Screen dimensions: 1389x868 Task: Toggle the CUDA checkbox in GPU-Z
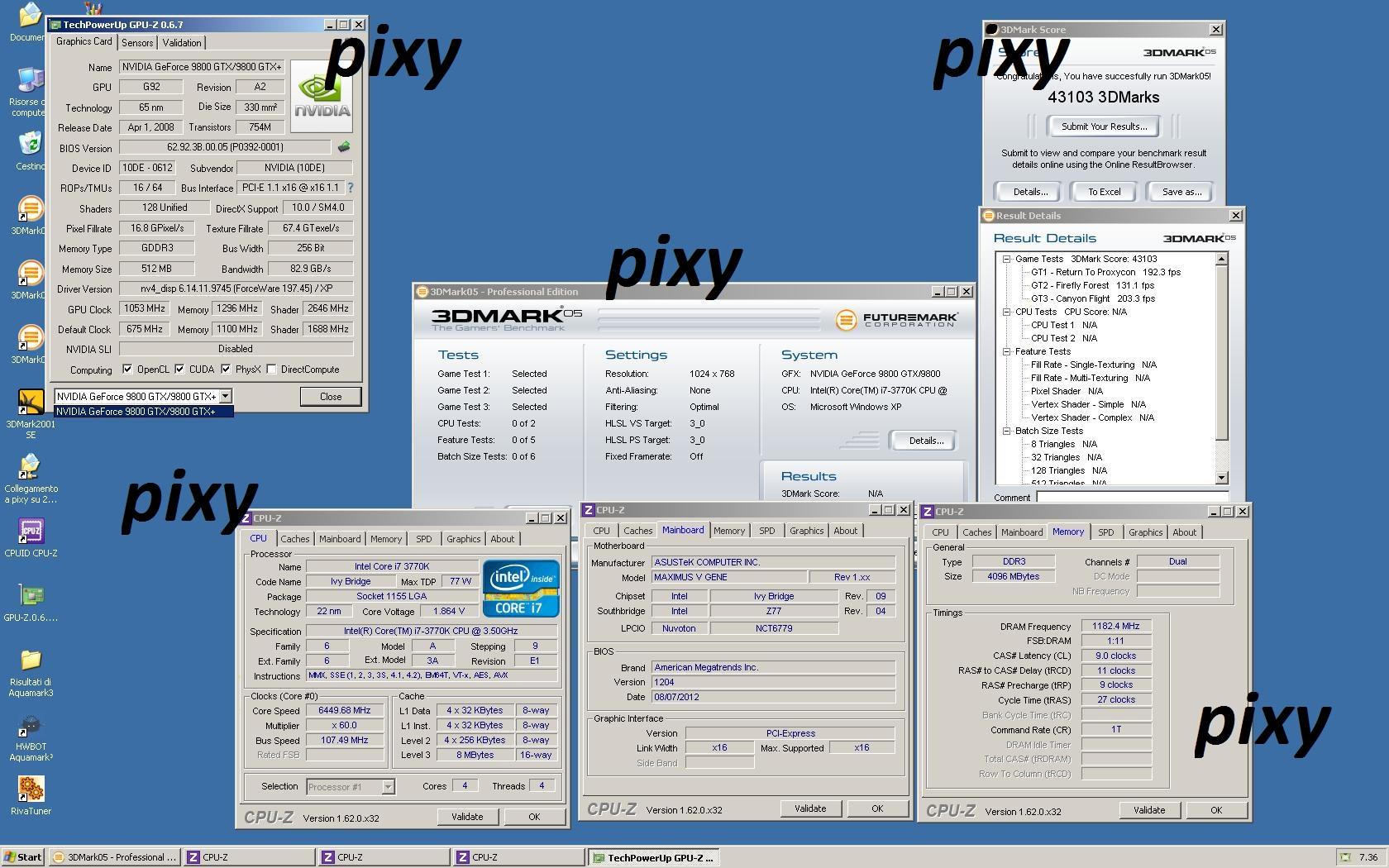point(179,370)
